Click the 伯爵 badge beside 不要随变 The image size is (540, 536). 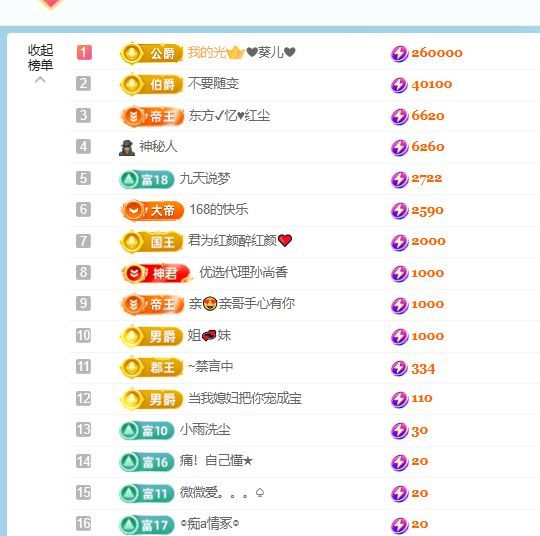[152, 84]
